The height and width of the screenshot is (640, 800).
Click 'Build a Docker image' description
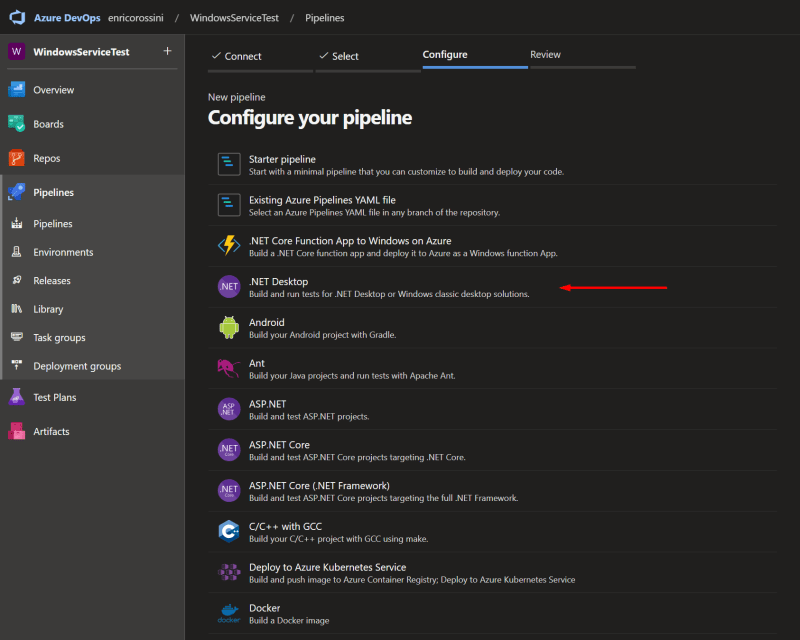[x=289, y=621]
